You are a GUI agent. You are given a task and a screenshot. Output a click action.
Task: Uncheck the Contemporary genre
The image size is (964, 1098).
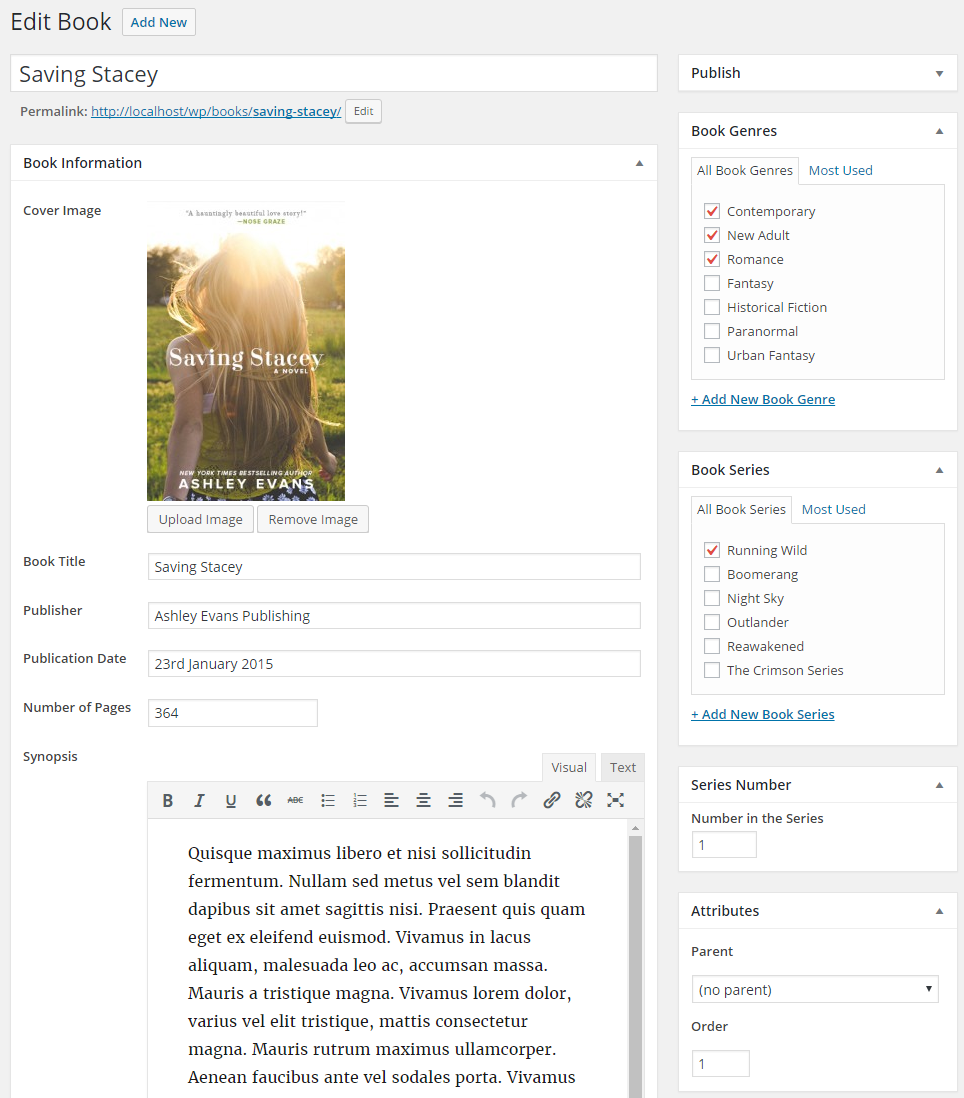(712, 211)
